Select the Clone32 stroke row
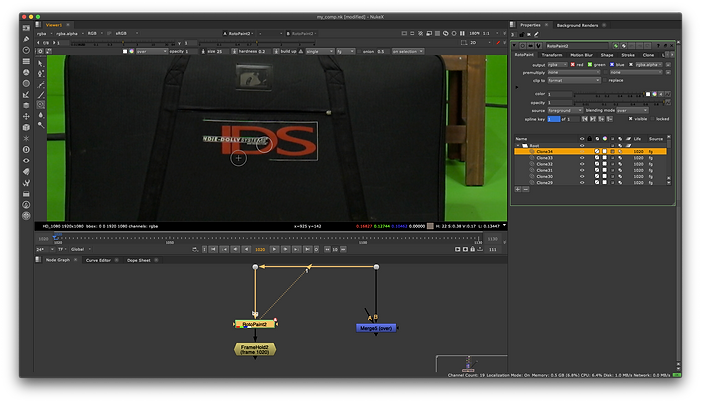The image size is (701, 403). click(590, 164)
